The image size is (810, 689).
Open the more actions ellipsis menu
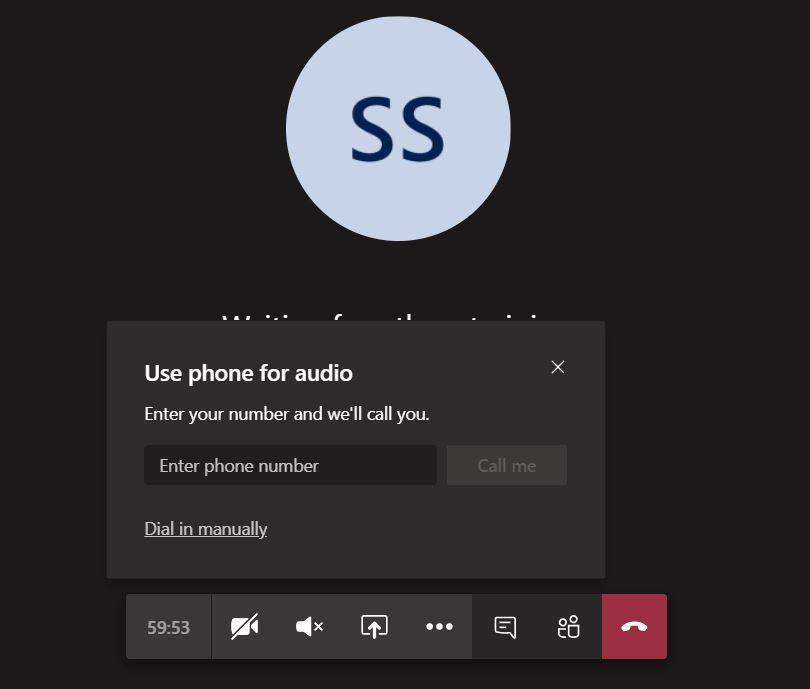coord(439,627)
